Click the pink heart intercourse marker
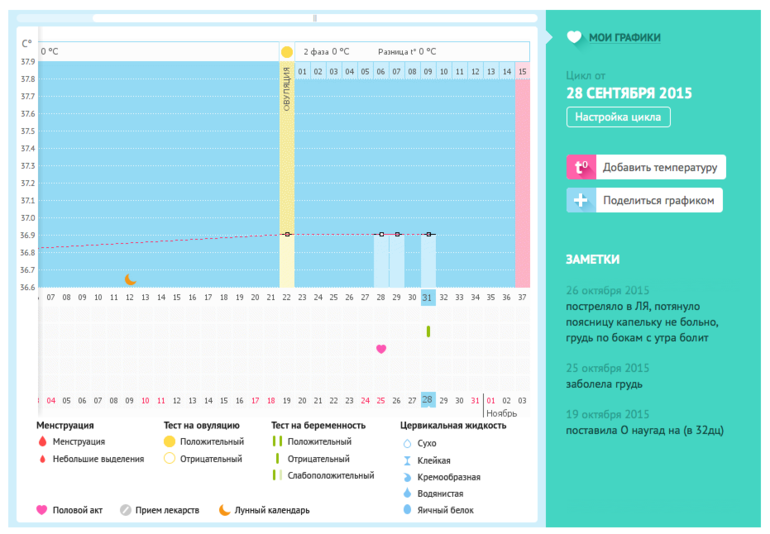The width and height of the screenshot is (770, 534). tap(381, 349)
